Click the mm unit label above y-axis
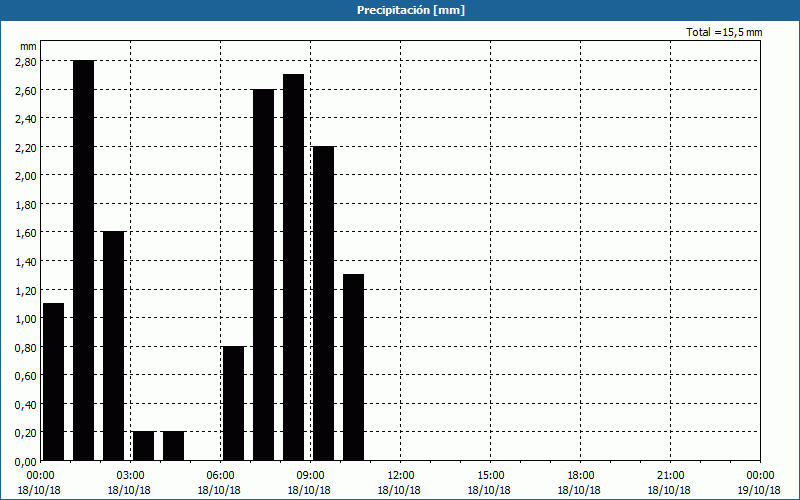800x500 pixels. (28, 46)
